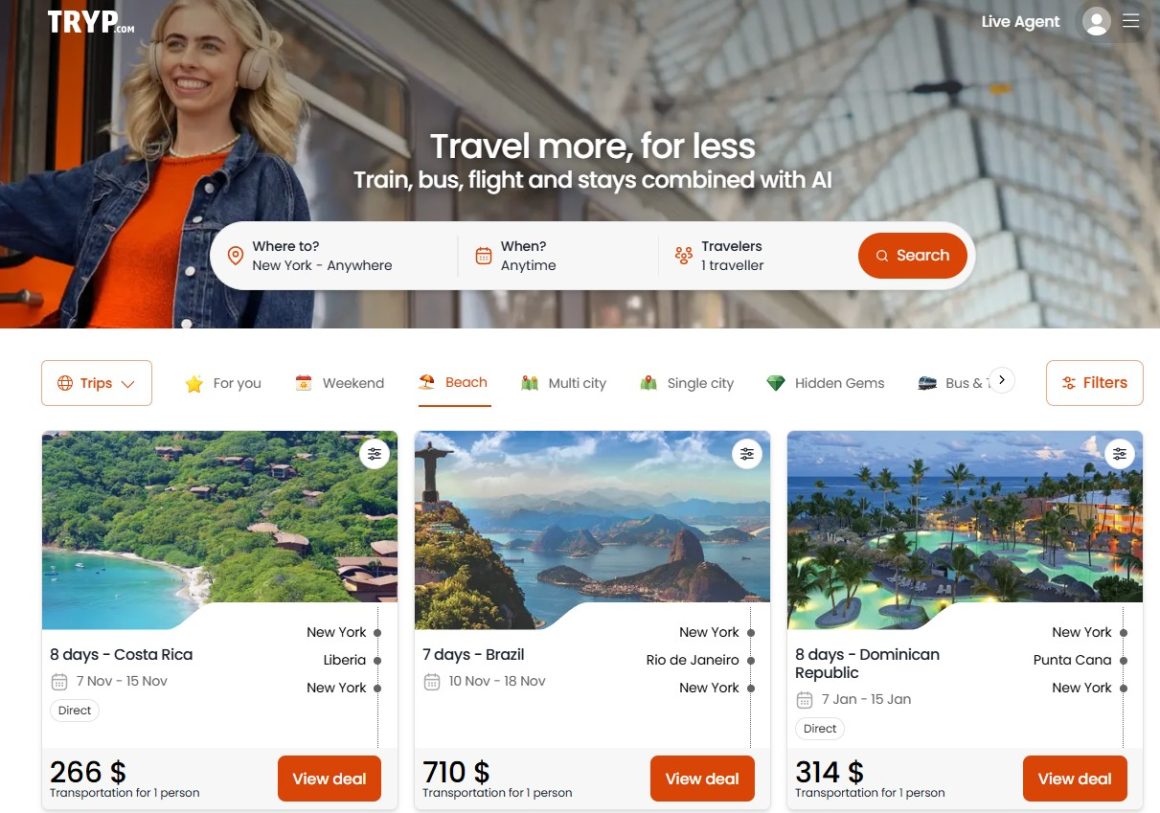View deal for the Costa Rica trip

(x=329, y=778)
